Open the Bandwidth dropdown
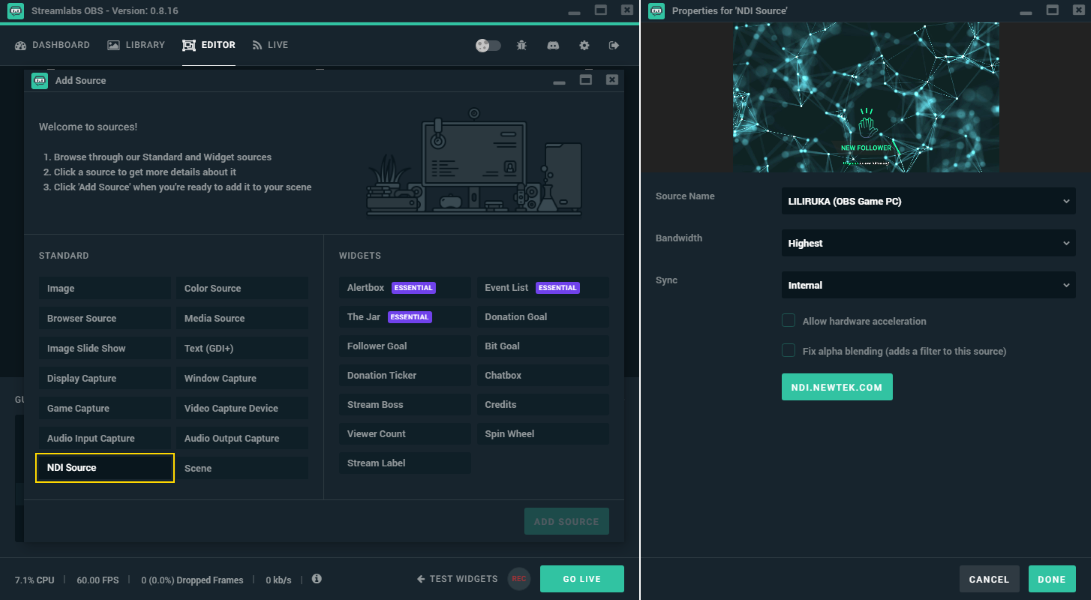The height and width of the screenshot is (600, 1091). tap(928, 243)
